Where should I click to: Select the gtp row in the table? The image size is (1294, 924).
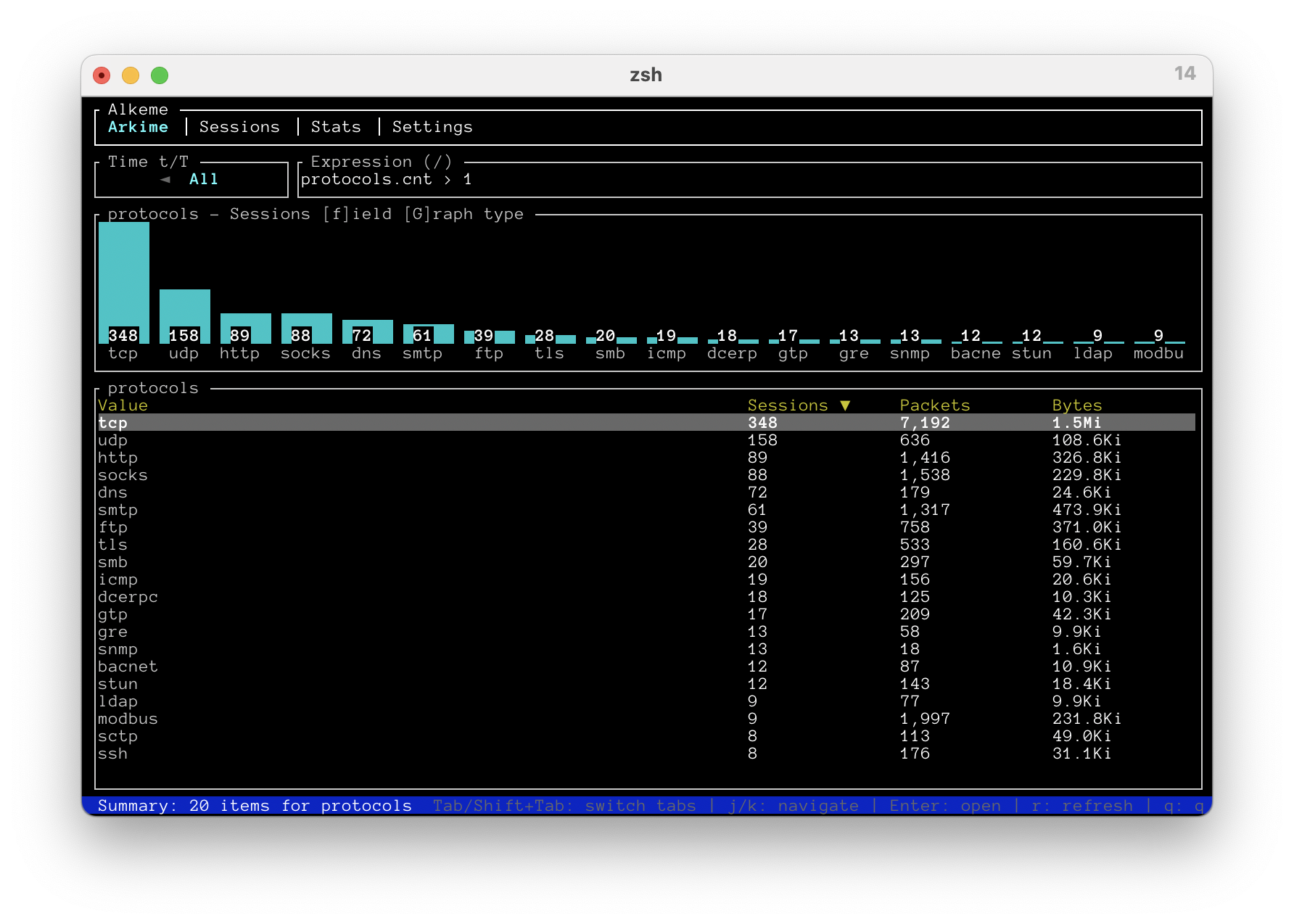pos(646,614)
